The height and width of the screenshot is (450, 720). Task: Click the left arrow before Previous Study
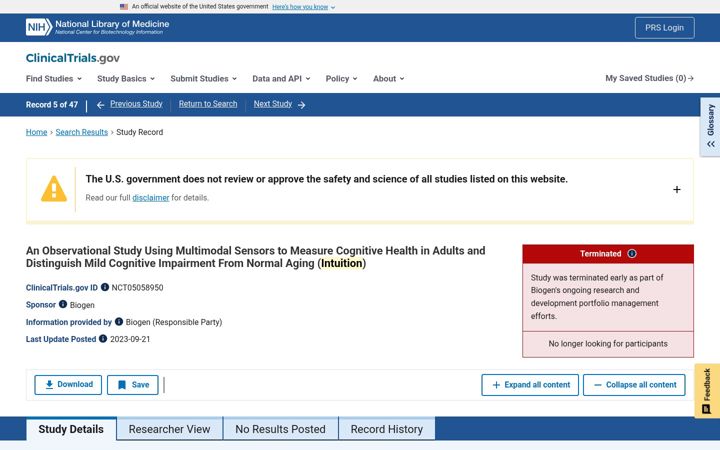[x=101, y=105]
